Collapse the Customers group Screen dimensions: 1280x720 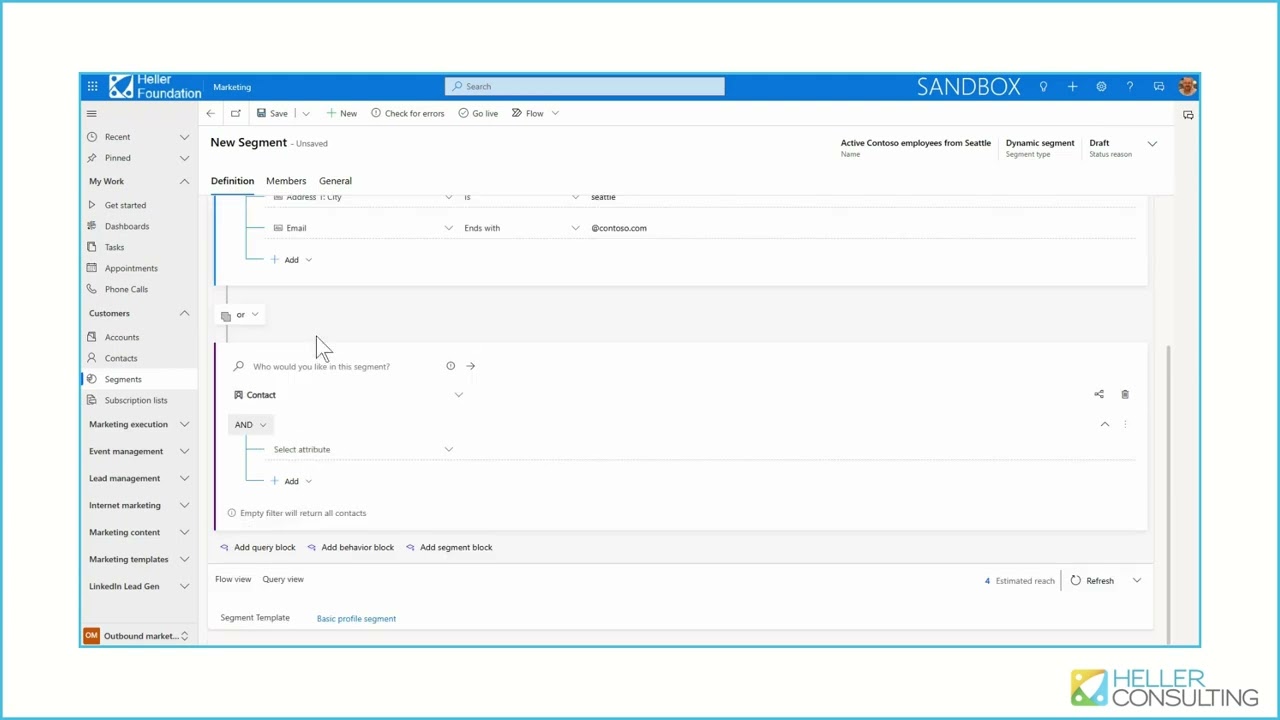(184, 313)
